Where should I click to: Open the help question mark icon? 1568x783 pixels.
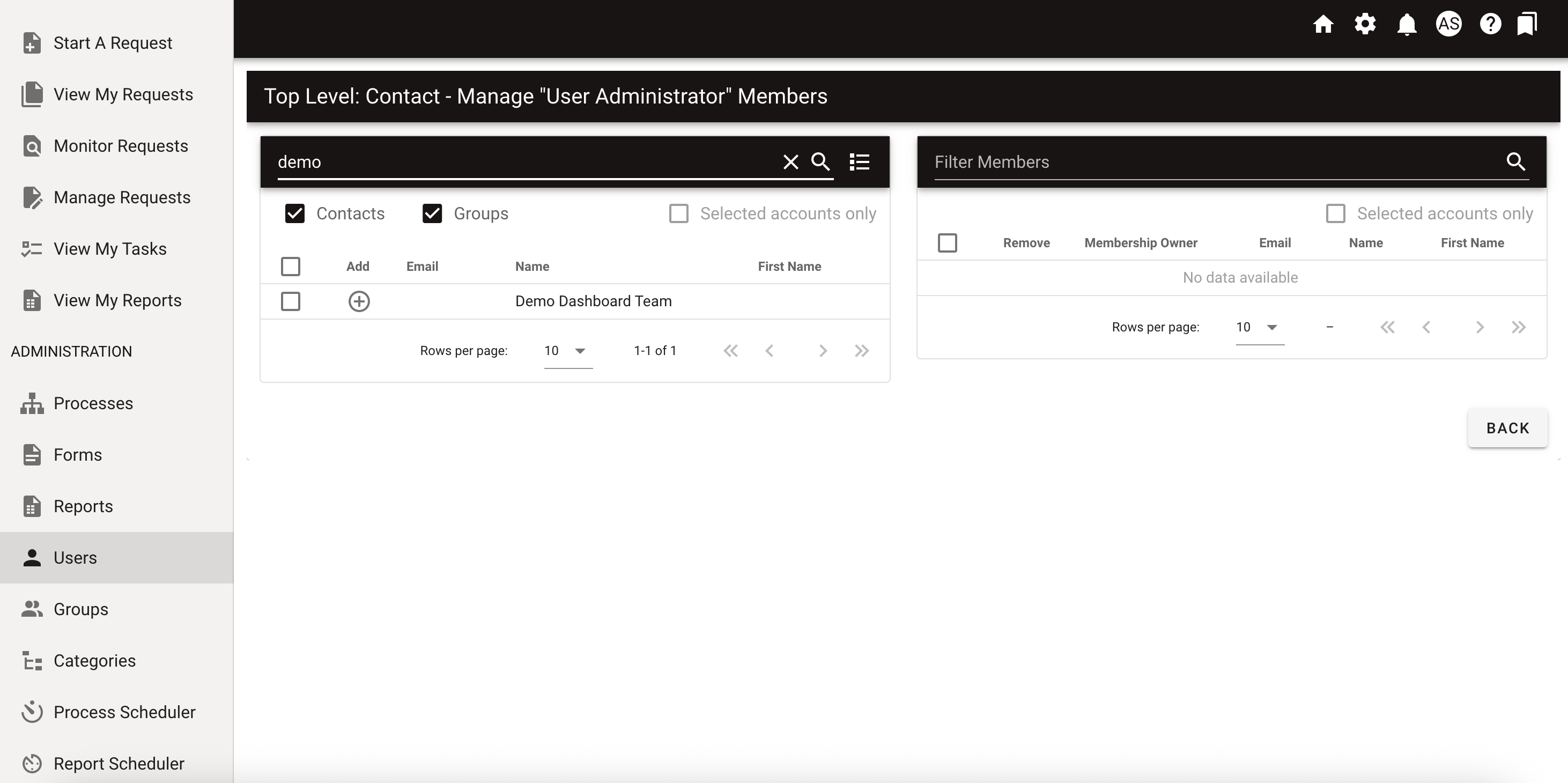[x=1491, y=24]
